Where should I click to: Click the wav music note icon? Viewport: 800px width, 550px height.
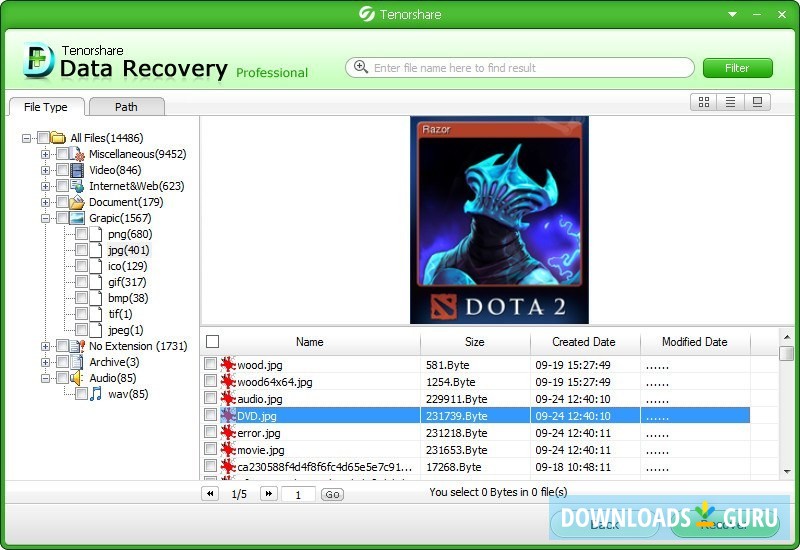pyautogui.click(x=95, y=394)
